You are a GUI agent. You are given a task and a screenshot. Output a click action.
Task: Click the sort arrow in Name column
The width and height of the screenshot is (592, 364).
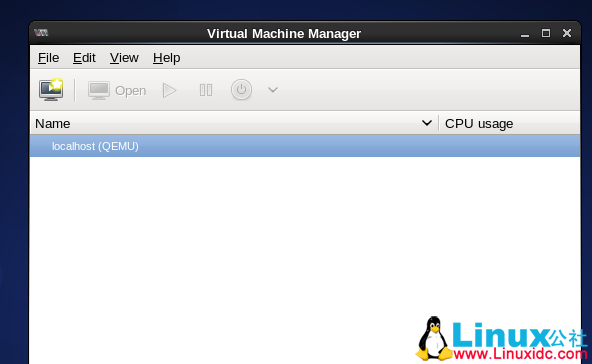tap(427, 123)
